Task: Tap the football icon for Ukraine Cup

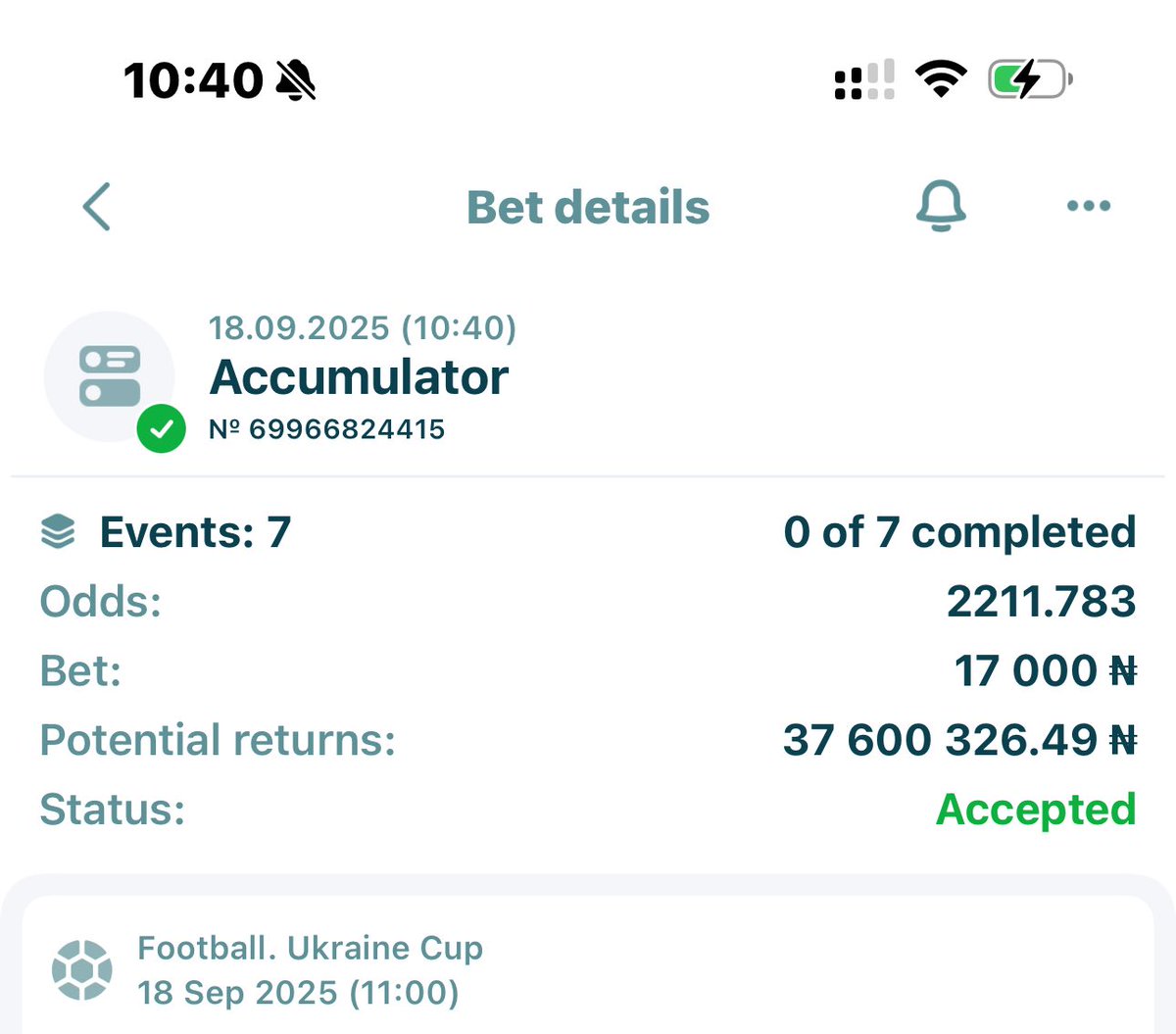Action: 81,970
